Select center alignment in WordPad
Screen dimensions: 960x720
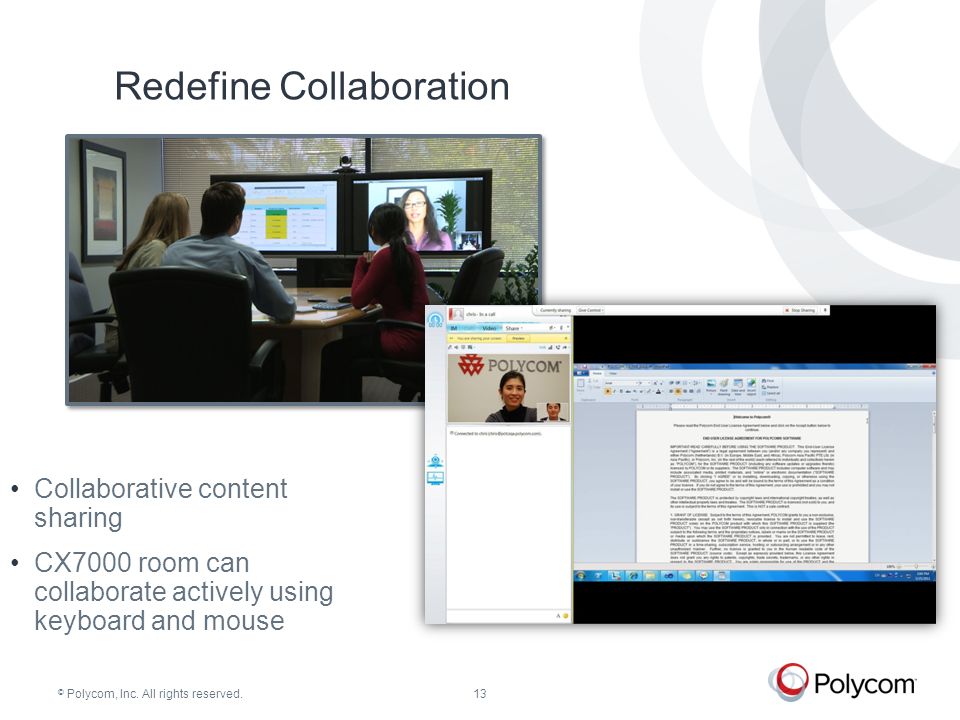pyautogui.click(x=678, y=391)
